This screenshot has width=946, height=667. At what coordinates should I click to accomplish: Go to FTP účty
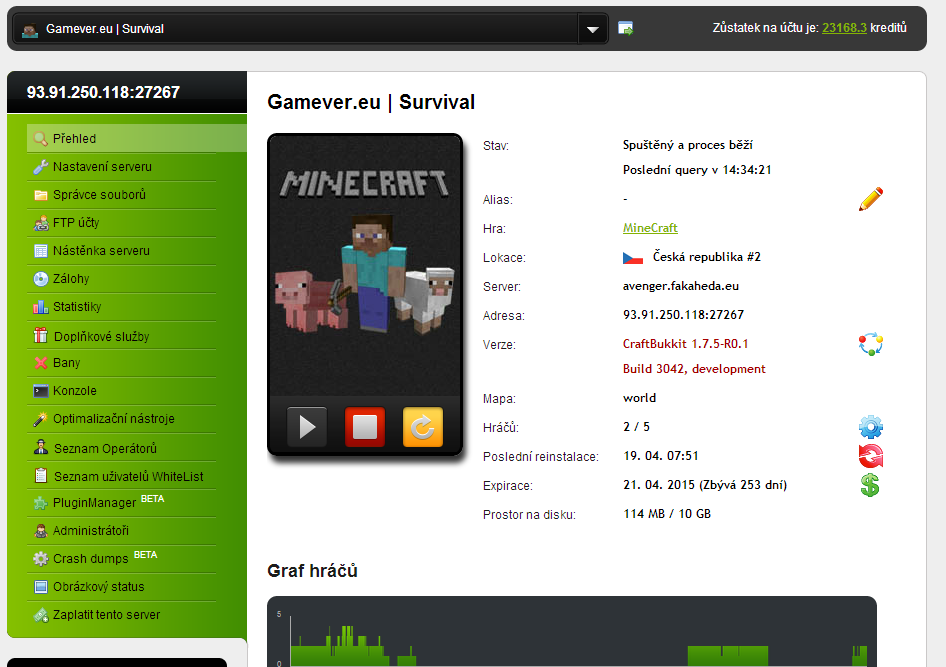click(121, 223)
